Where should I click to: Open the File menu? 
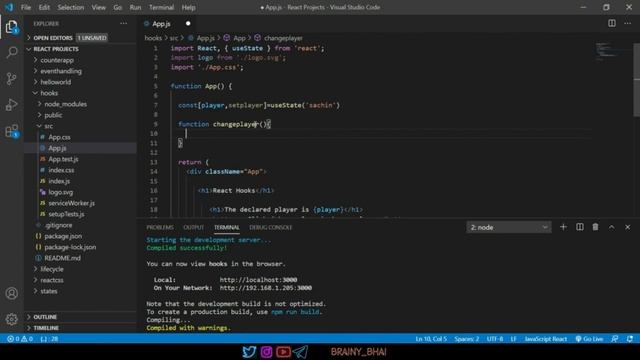pyautogui.click(x=26, y=7)
